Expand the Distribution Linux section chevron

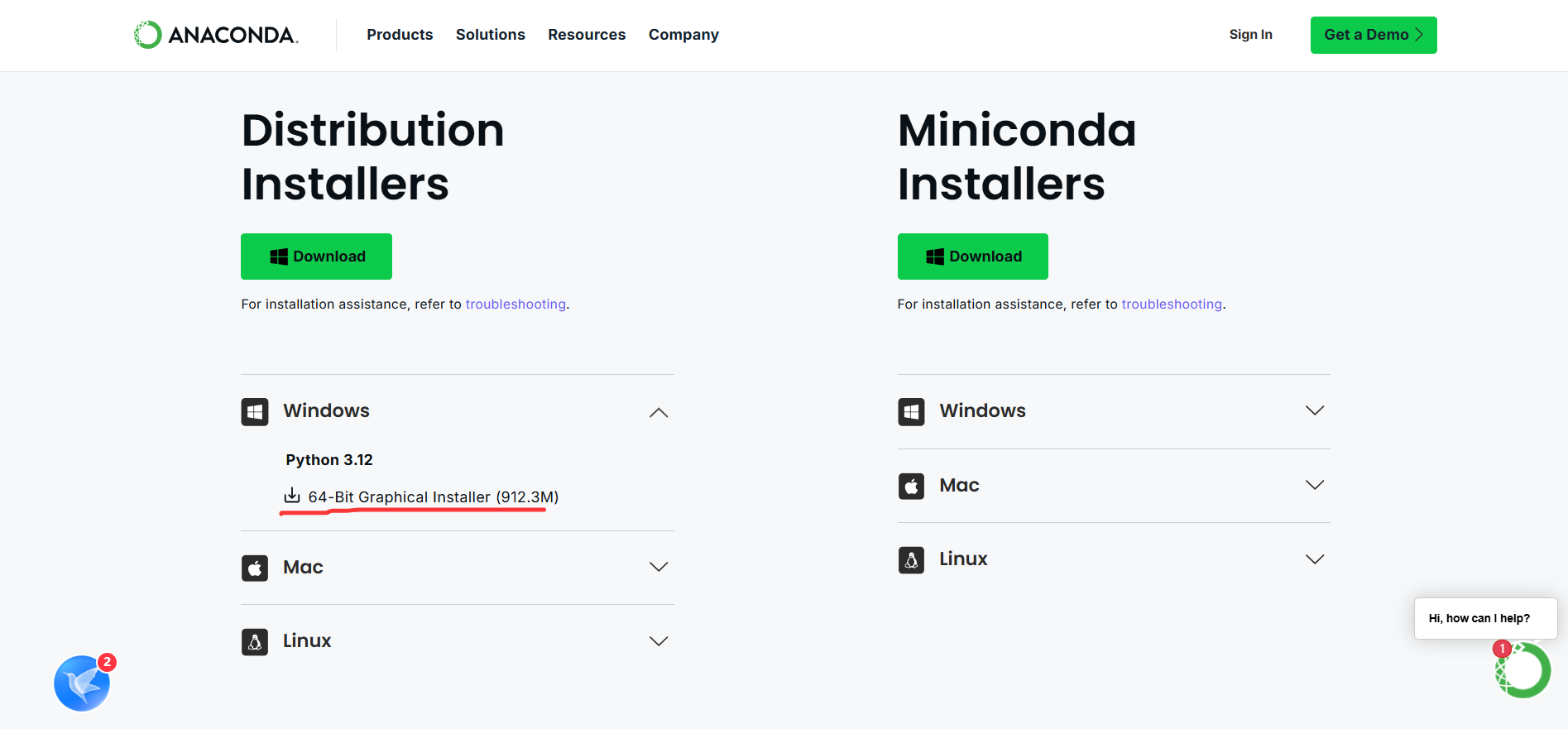(659, 641)
